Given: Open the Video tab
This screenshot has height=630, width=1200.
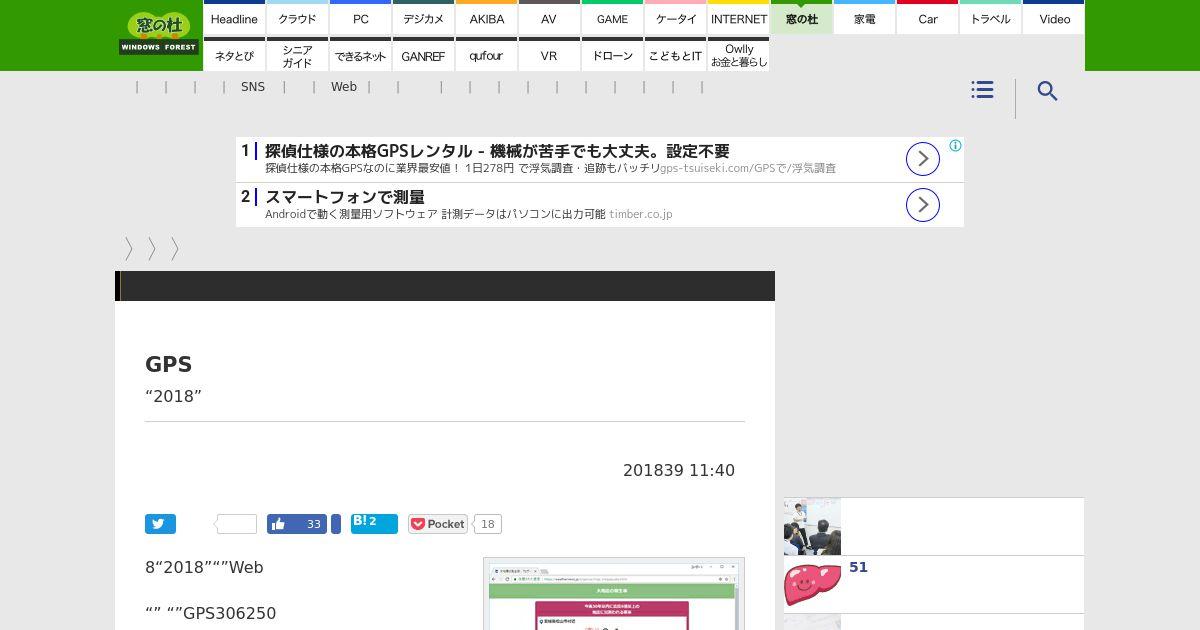Looking at the screenshot, I should click(x=1054, y=18).
